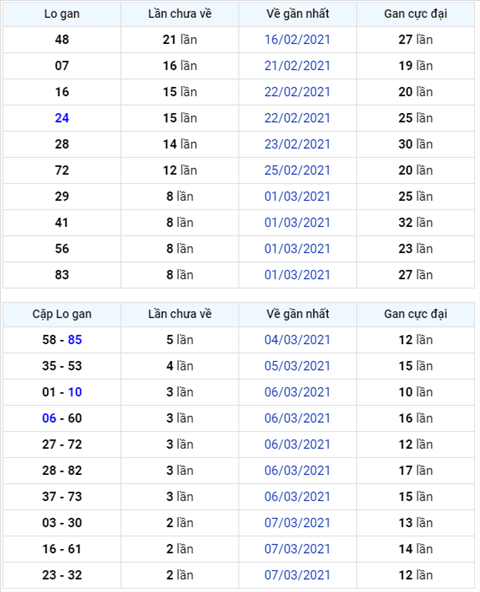Click date link 16/02/2021 in row 48

pyautogui.click(x=297, y=40)
